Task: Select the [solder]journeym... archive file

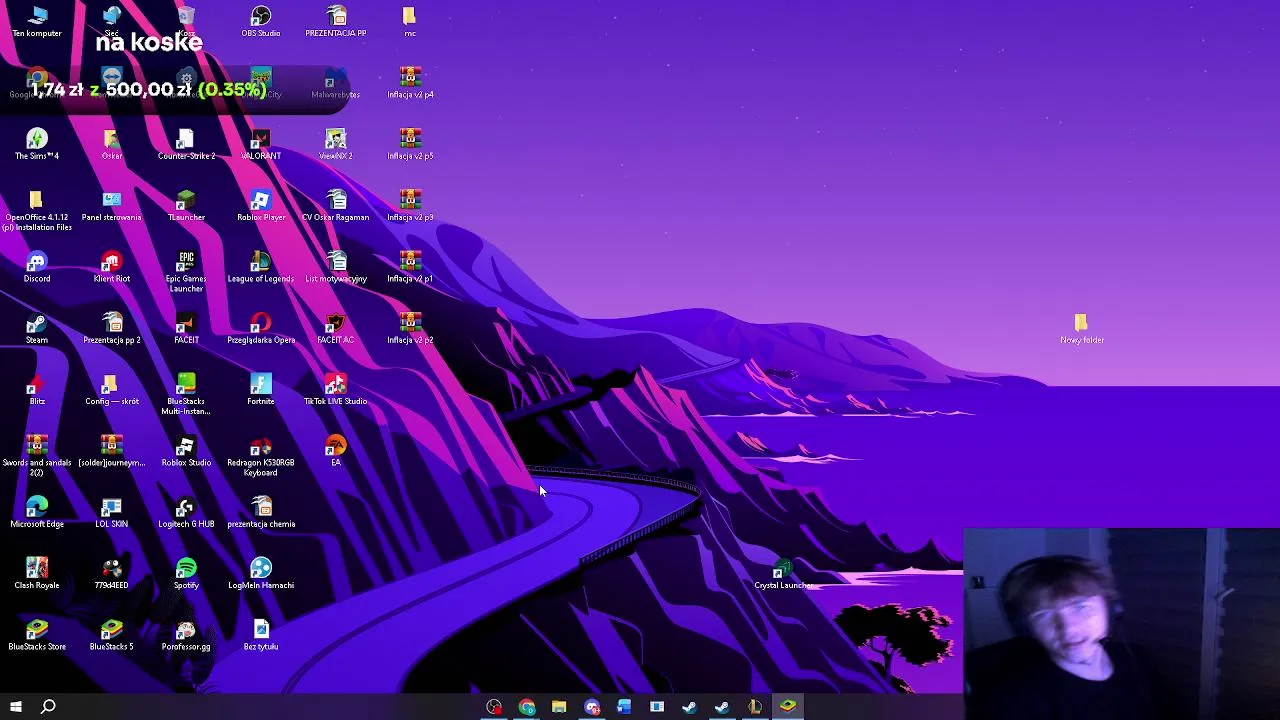Action: (x=112, y=450)
